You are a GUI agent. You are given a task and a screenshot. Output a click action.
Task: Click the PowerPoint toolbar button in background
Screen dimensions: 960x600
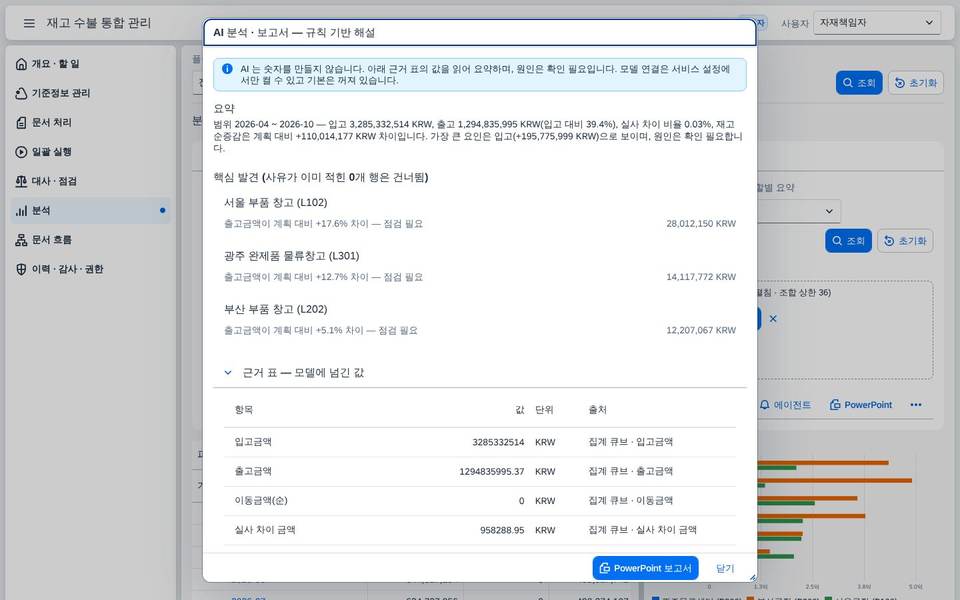click(x=861, y=405)
